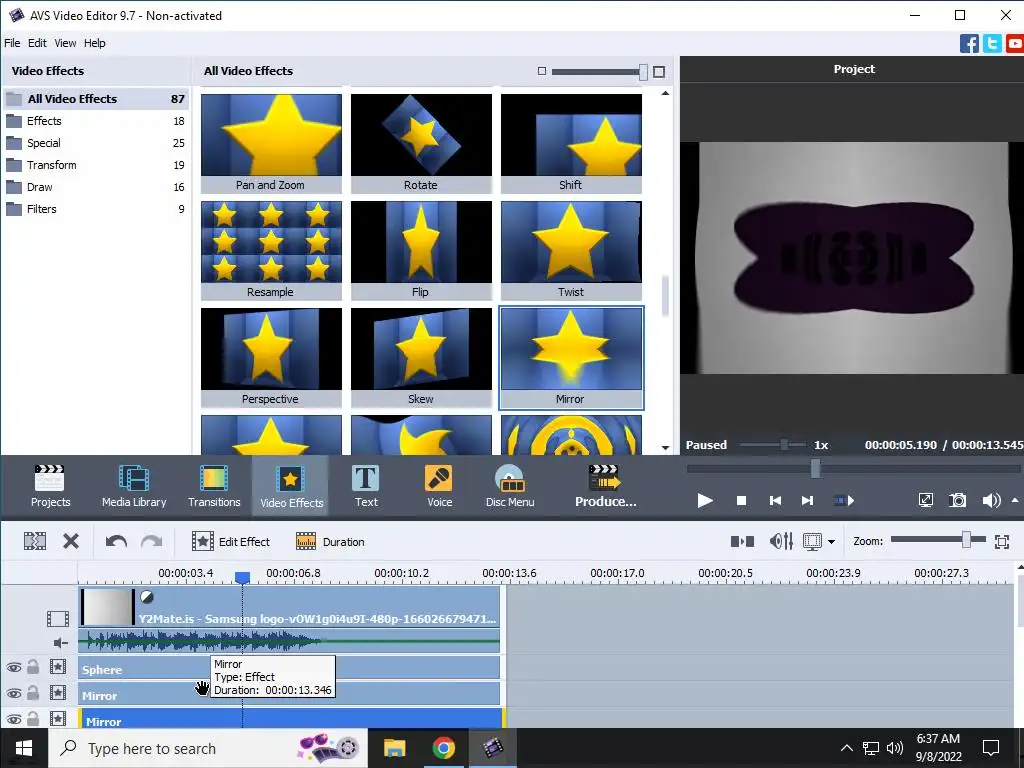Expand the volume control arrow

[x=1014, y=500]
